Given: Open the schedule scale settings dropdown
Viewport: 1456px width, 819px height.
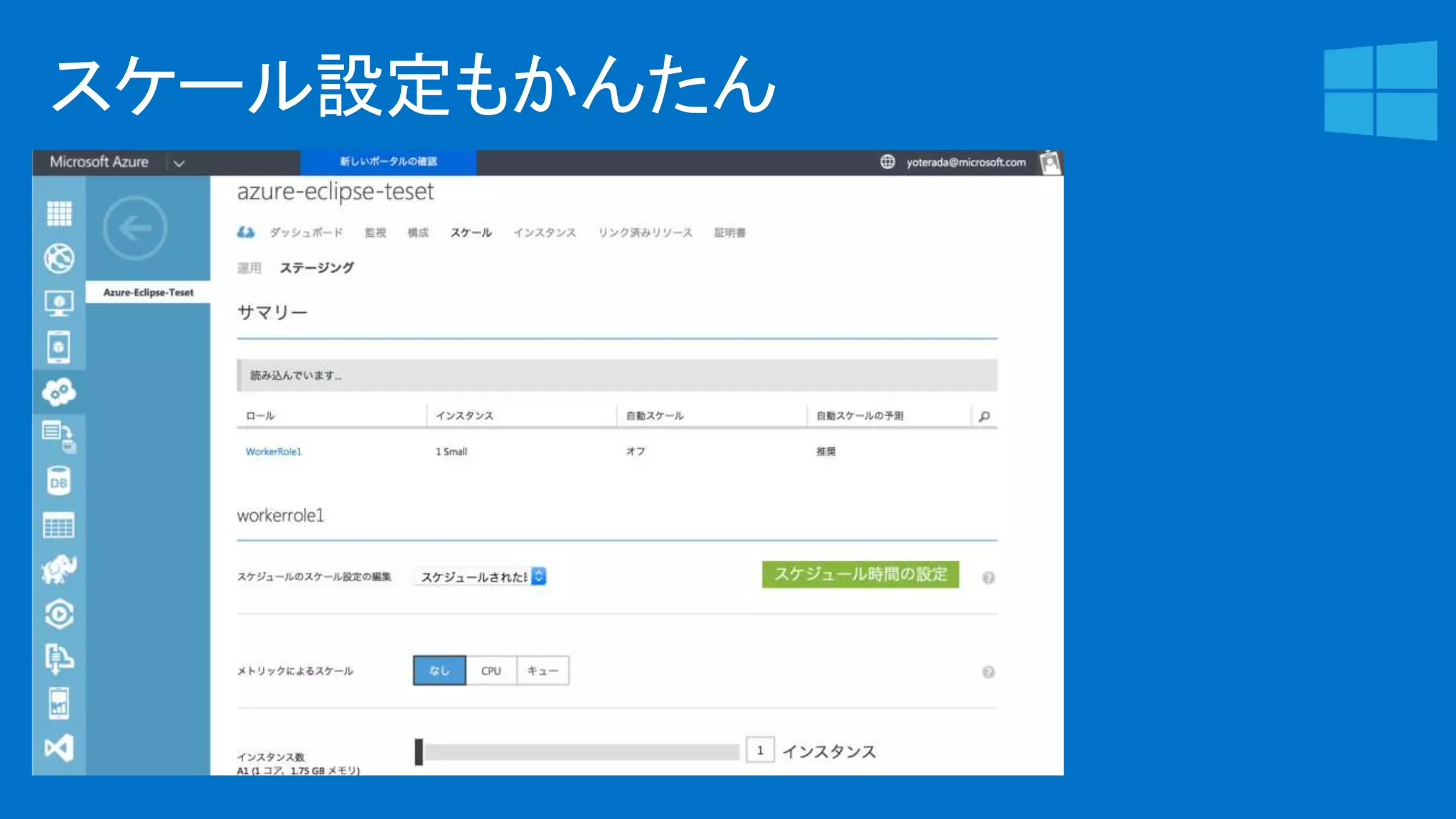Looking at the screenshot, I should click(481, 577).
